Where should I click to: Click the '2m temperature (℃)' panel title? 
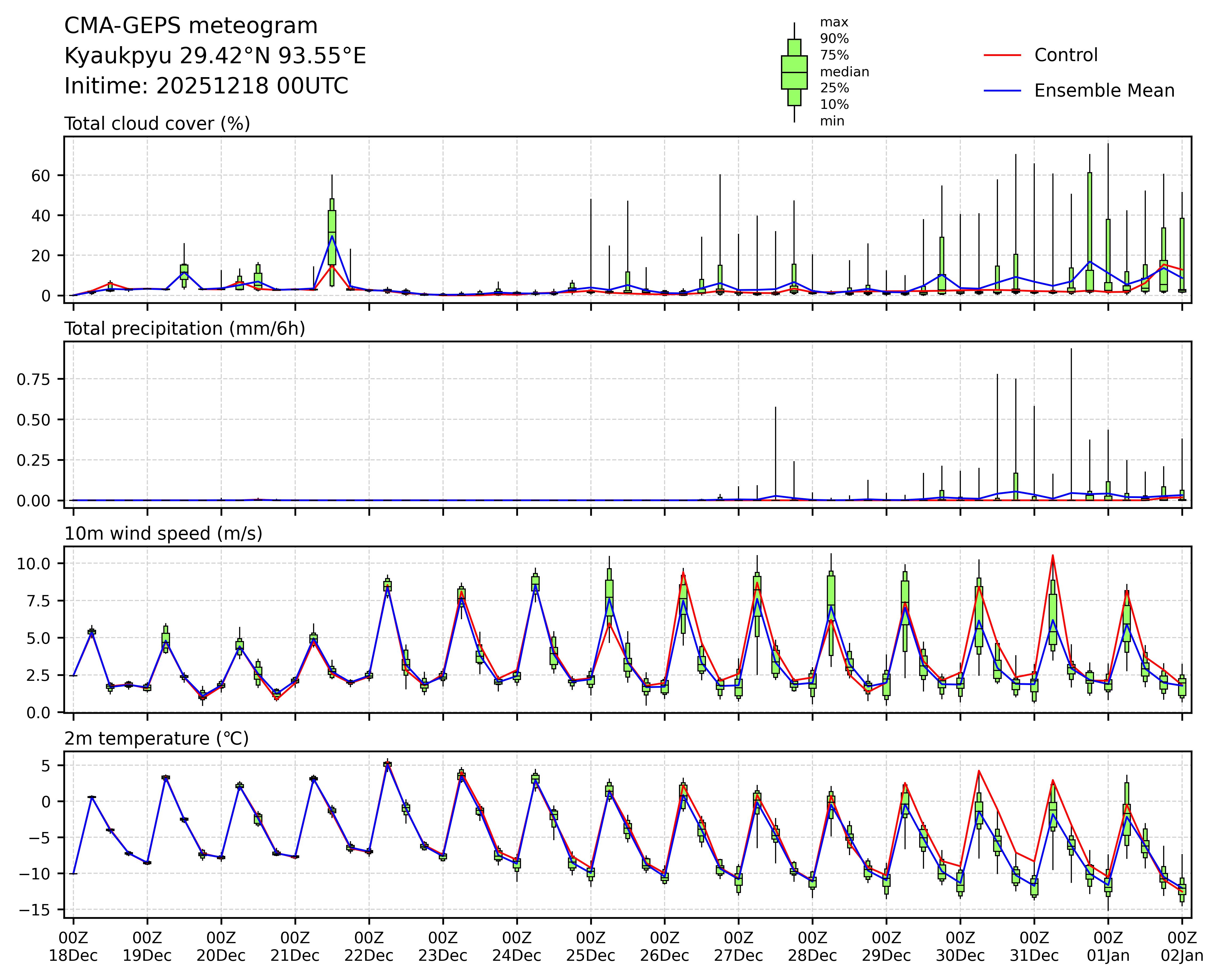[156, 738]
